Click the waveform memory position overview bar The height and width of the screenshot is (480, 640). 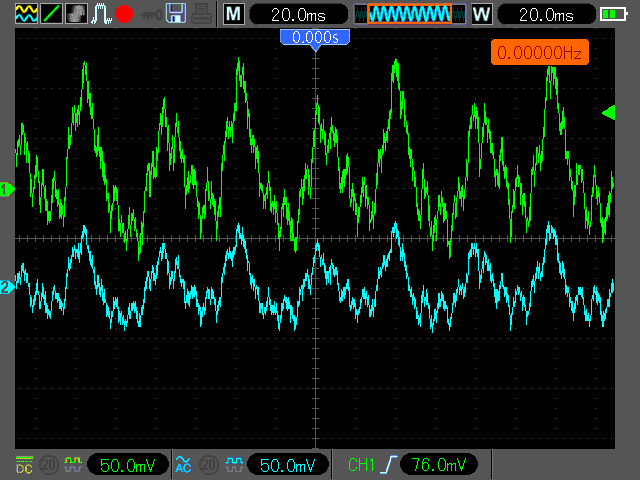[x=409, y=14]
